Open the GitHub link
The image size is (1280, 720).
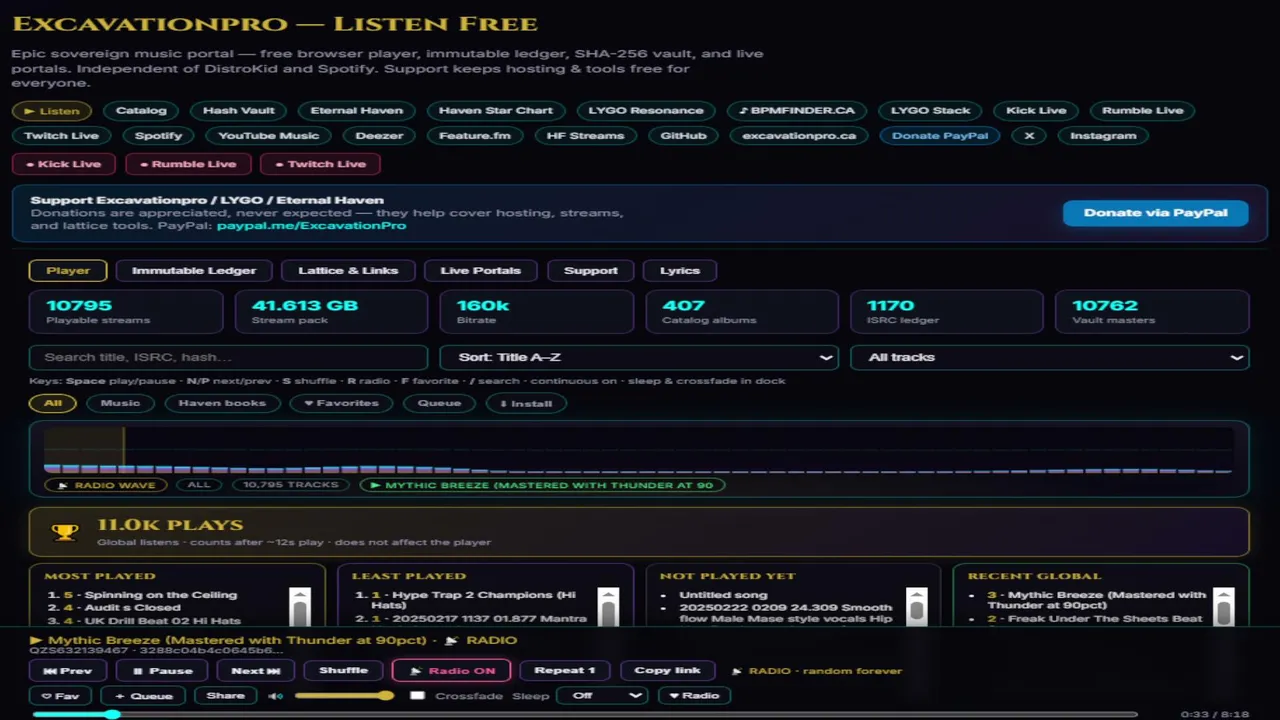point(683,136)
